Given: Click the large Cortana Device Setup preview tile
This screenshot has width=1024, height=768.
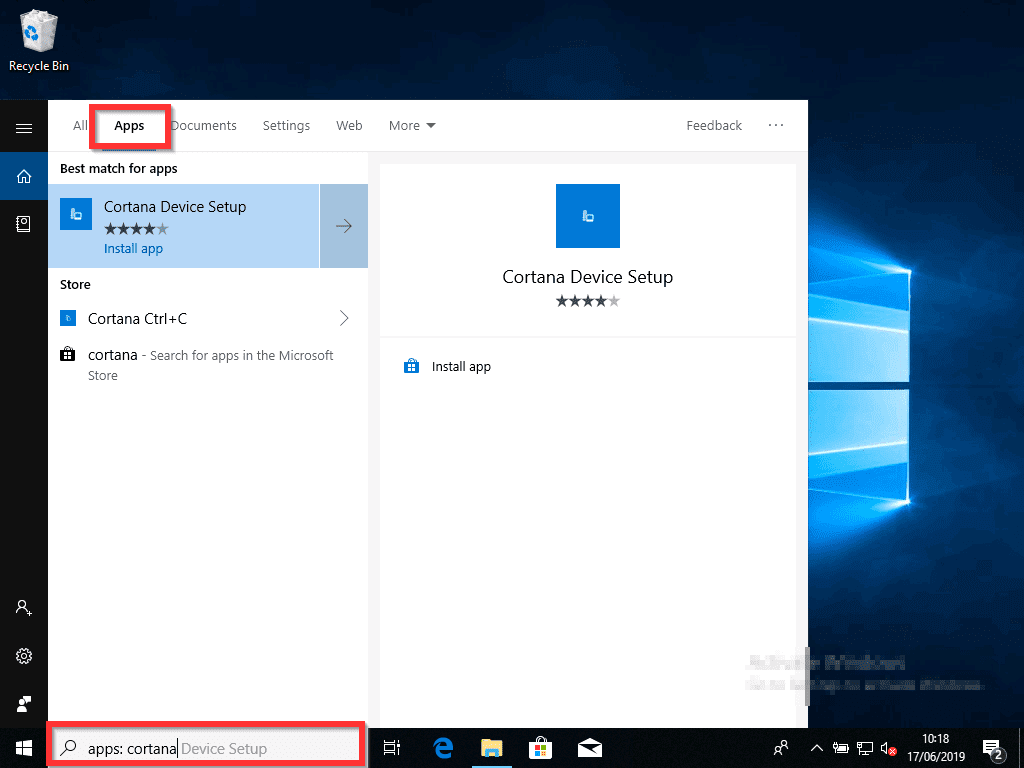Looking at the screenshot, I should [588, 216].
